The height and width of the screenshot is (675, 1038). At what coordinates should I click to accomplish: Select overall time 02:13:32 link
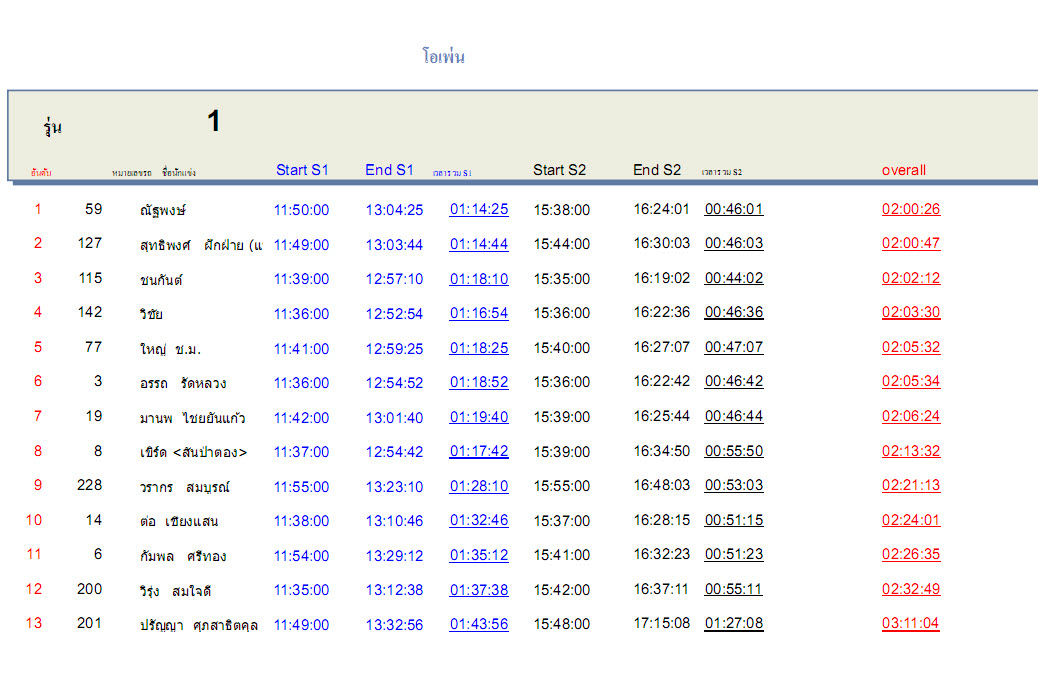click(x=910, y=452)
